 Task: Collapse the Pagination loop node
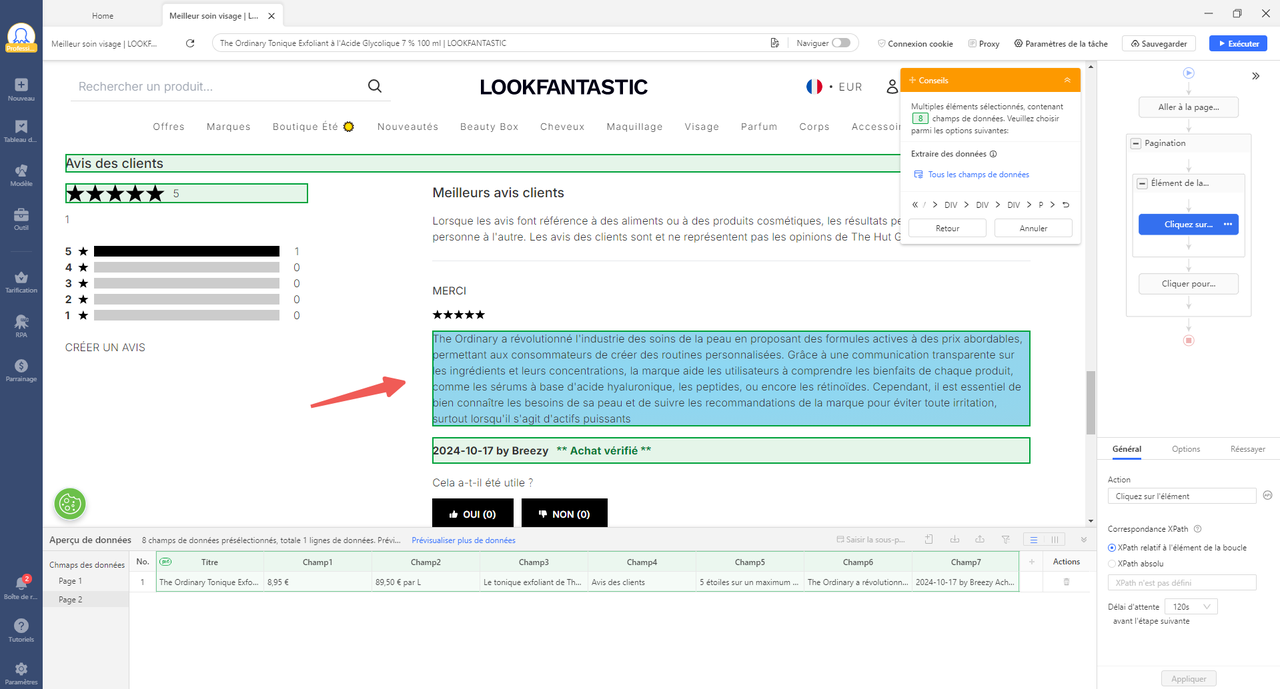pyautogui.click(x=1136, y=143)
